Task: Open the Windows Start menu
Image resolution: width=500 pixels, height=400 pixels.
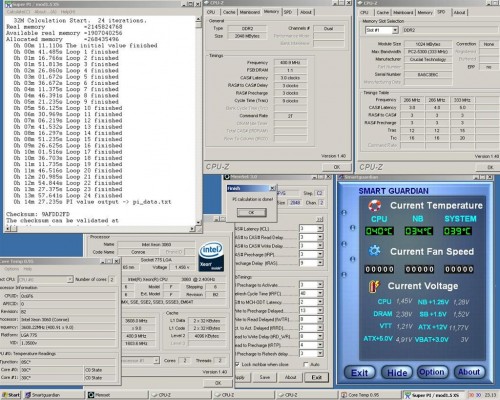Action: (x=10, y=395)
